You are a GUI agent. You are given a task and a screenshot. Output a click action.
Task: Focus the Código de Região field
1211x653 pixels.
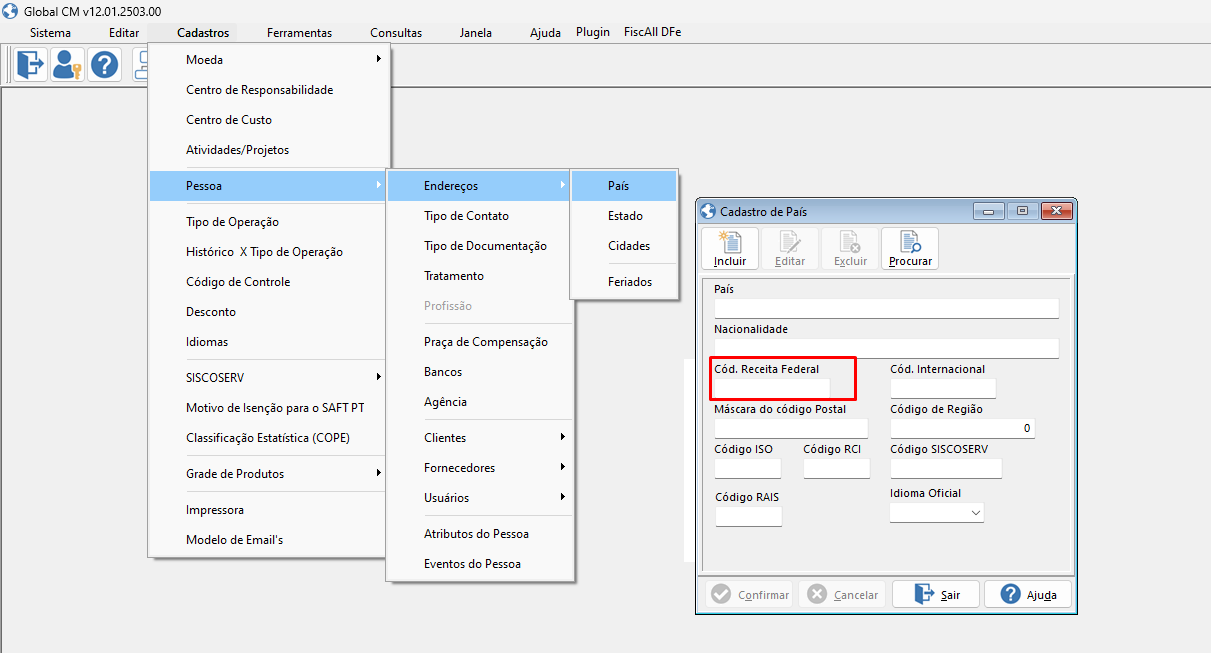[962, 428]
